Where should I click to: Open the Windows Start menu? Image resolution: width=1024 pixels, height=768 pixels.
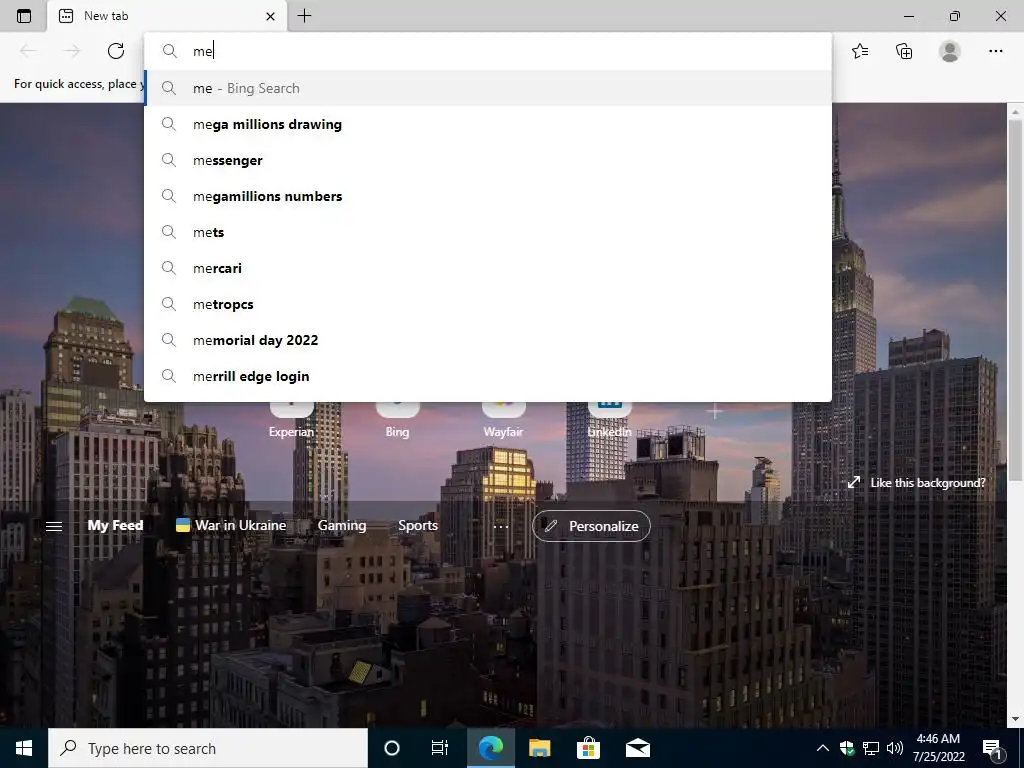24,748
